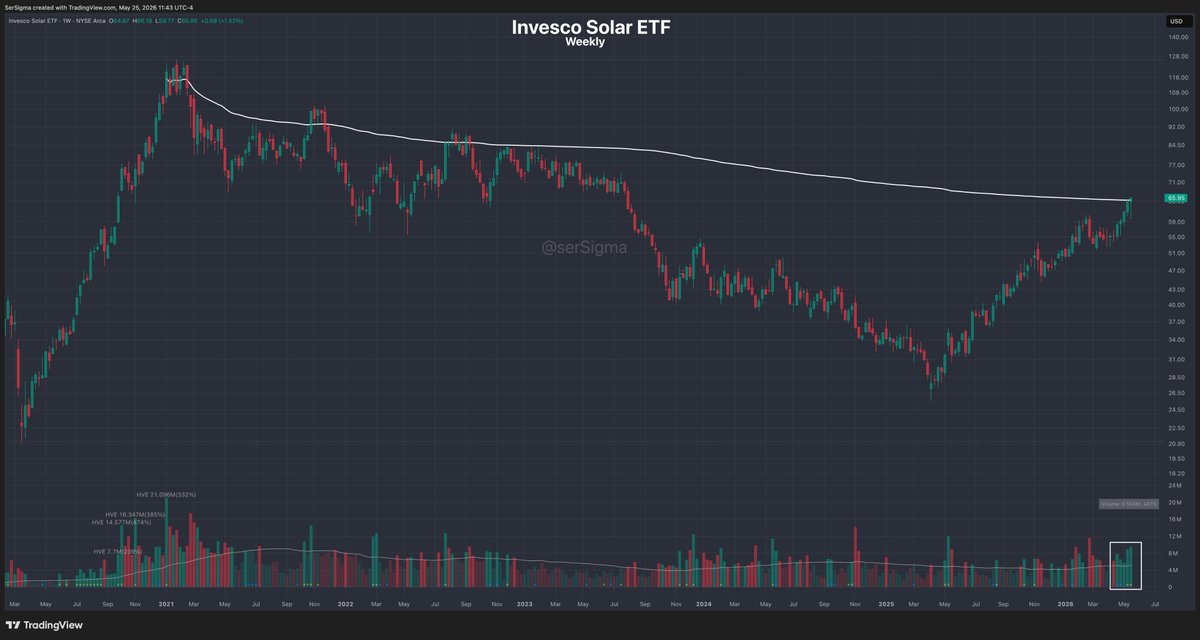Click the 2024 label on time axis
This screenshot has width=1200, height=640.
[703, 605]
